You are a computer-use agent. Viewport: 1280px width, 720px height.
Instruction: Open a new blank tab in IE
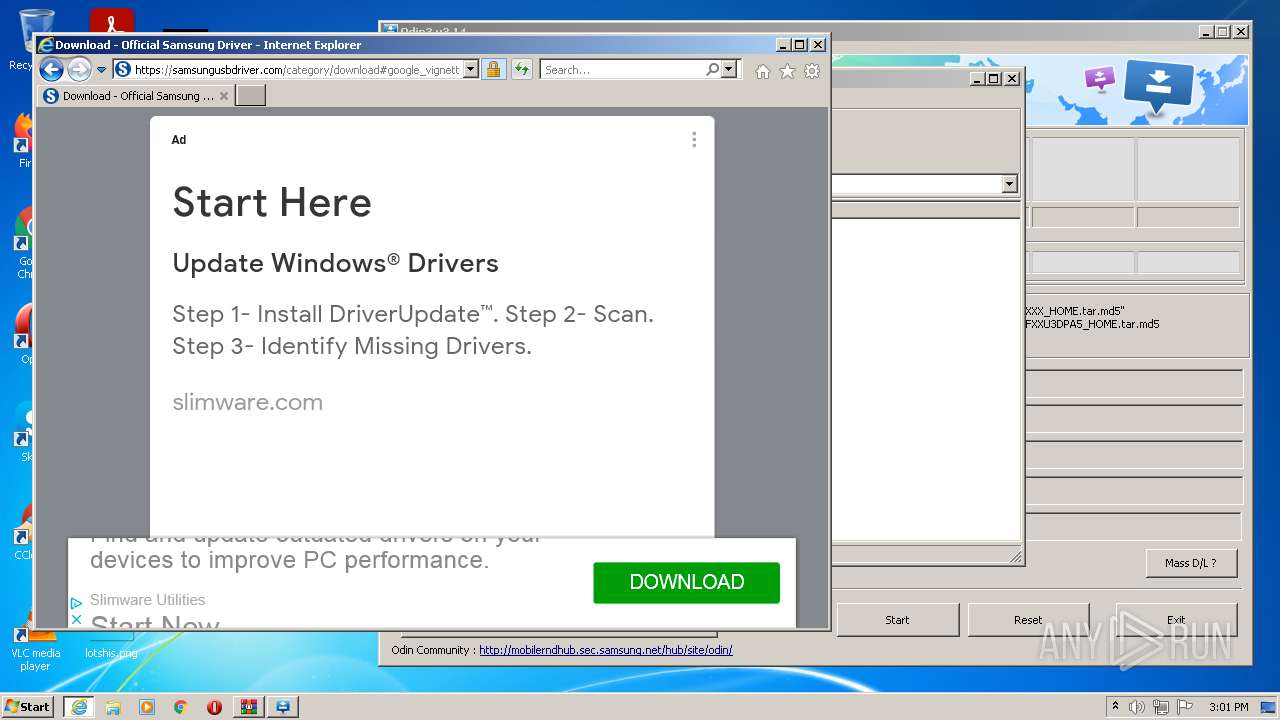click(x=251, y=96)
